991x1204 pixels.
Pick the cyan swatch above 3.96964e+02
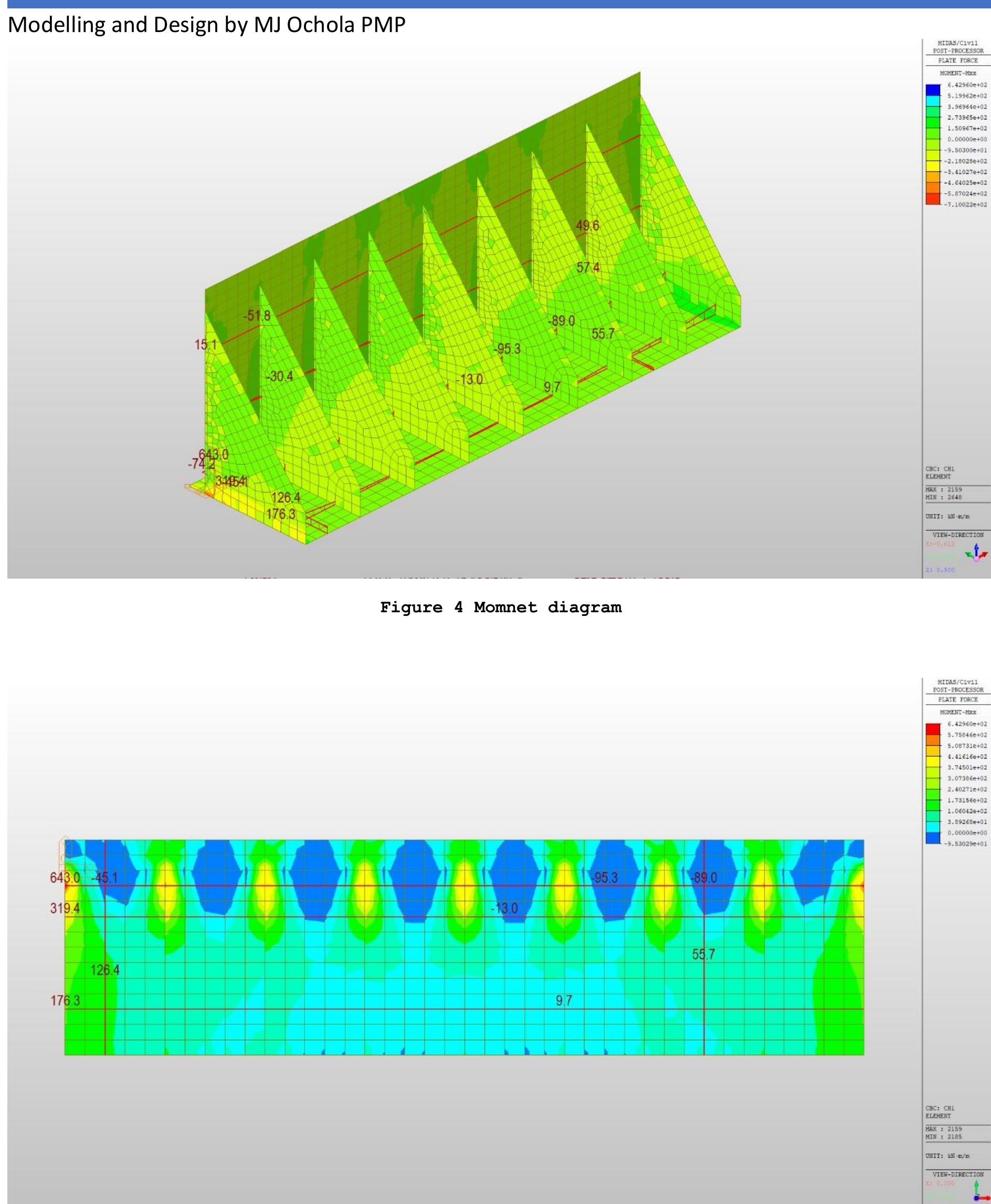(x=933, y=101)
